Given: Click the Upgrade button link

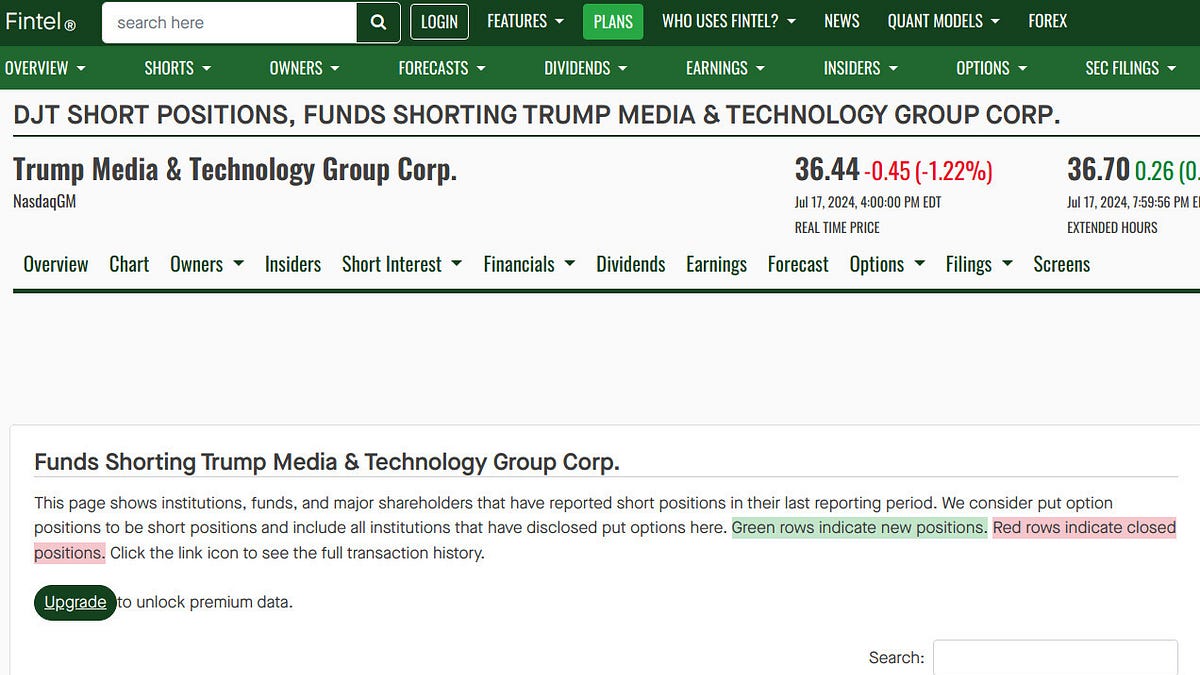Looking at the screenshot, I should click(x=75, y=602).
